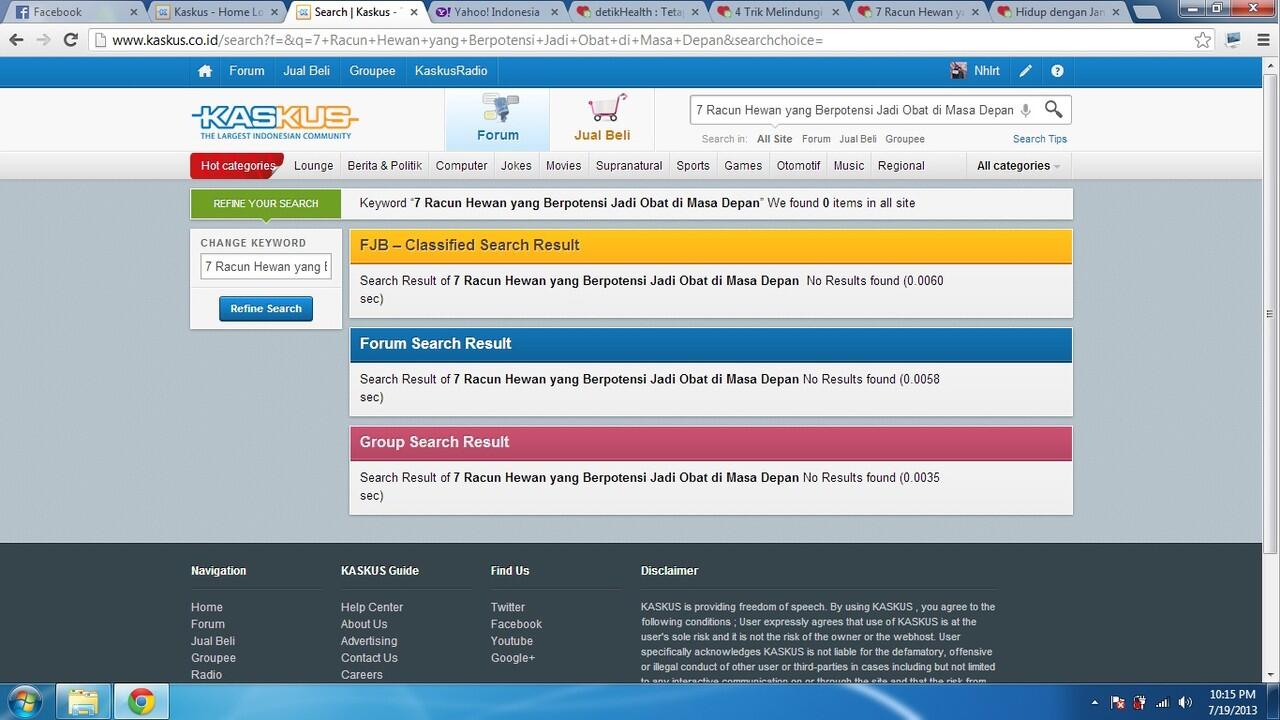Screen dimensions: 1280x720
Task: Open the Supranatural category
Action: coord(629,166)
